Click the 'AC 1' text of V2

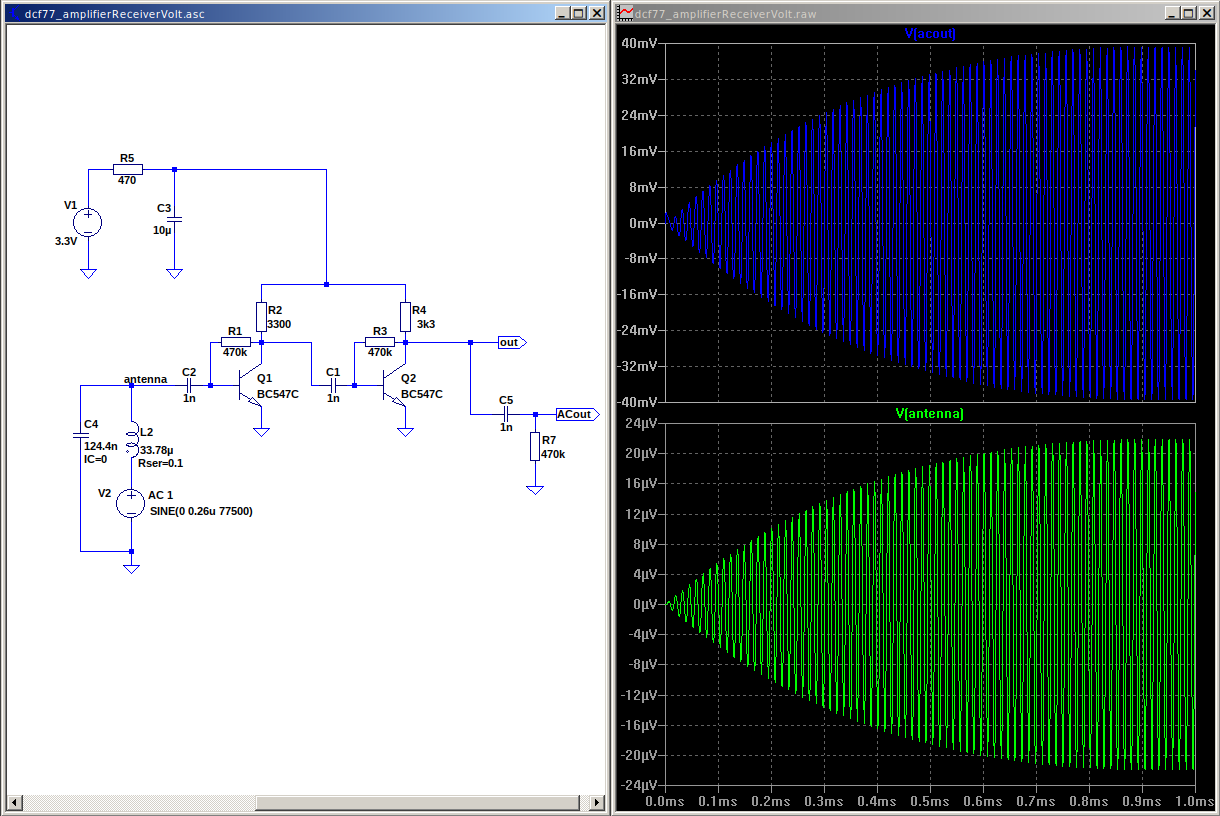[x=160, y=496]
